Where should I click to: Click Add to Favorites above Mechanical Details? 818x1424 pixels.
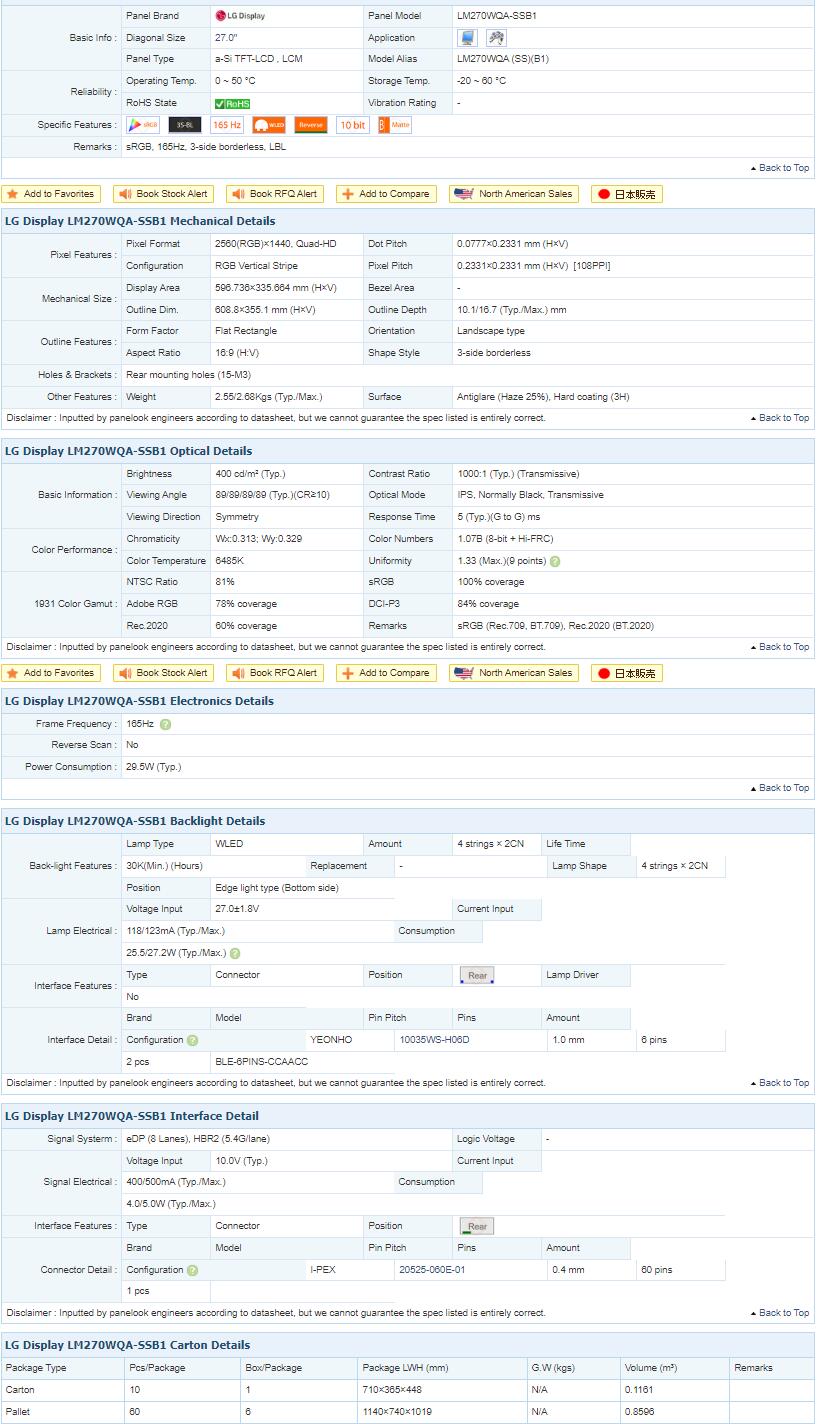click(x=51, y=194)
